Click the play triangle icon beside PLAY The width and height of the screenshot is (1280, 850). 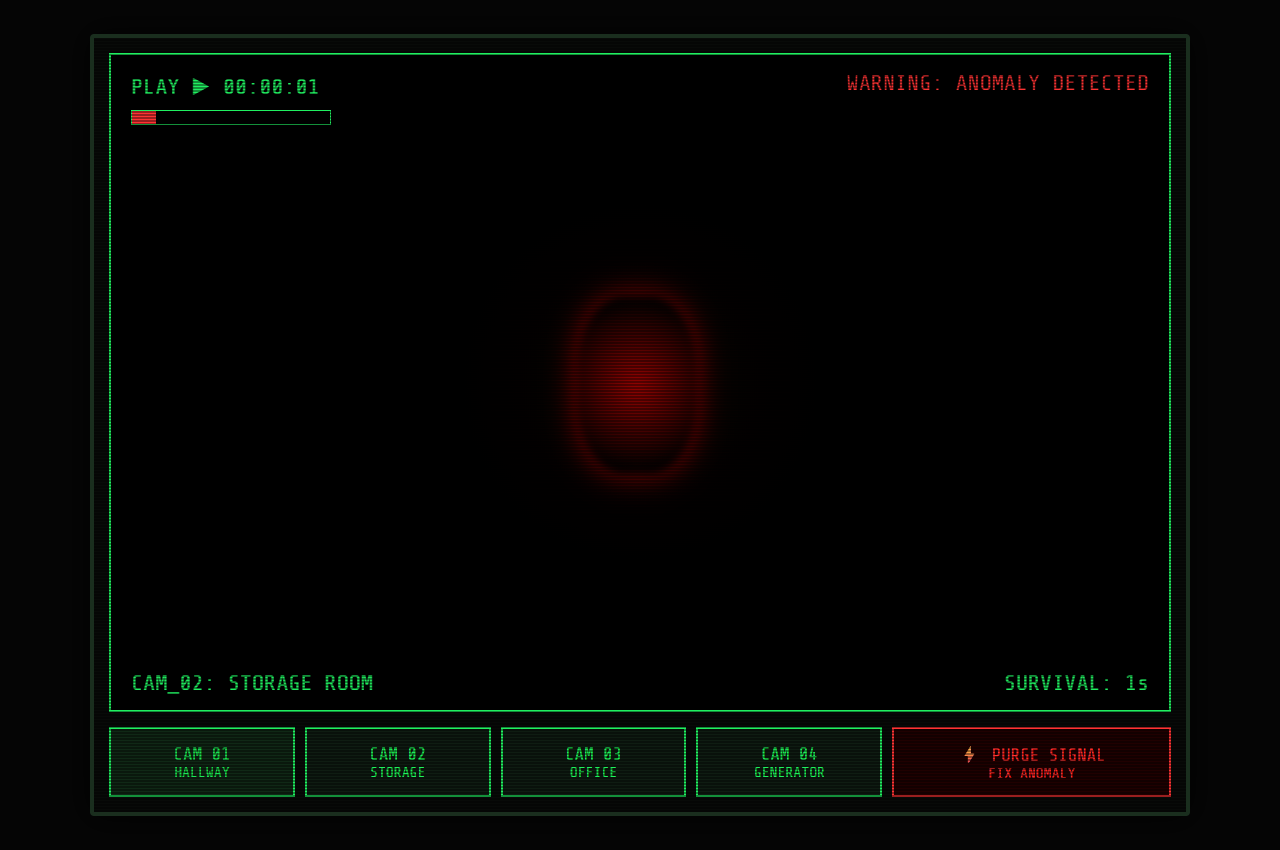click(201, 87)
